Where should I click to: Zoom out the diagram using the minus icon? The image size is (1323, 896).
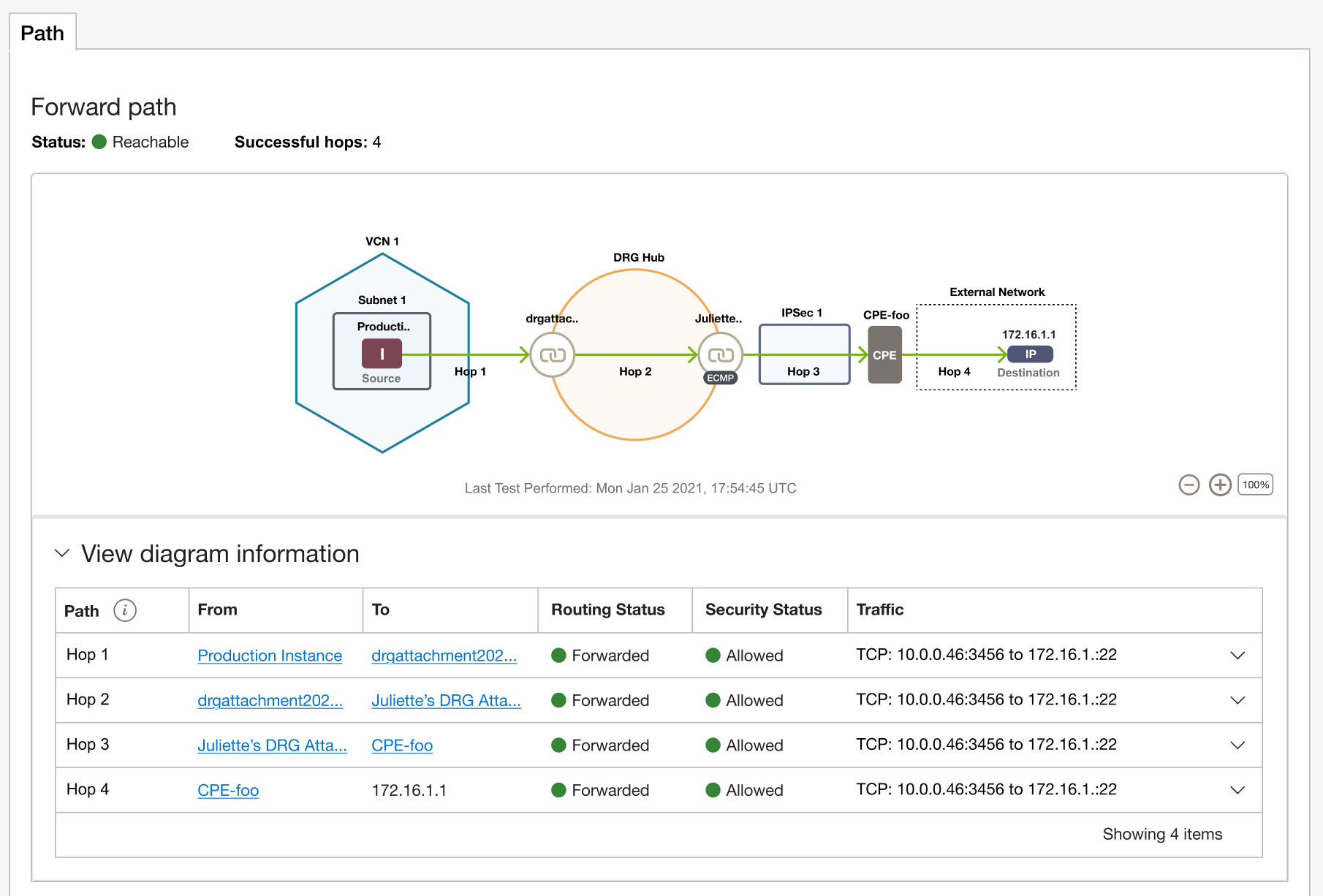[x=1189, y=485]
